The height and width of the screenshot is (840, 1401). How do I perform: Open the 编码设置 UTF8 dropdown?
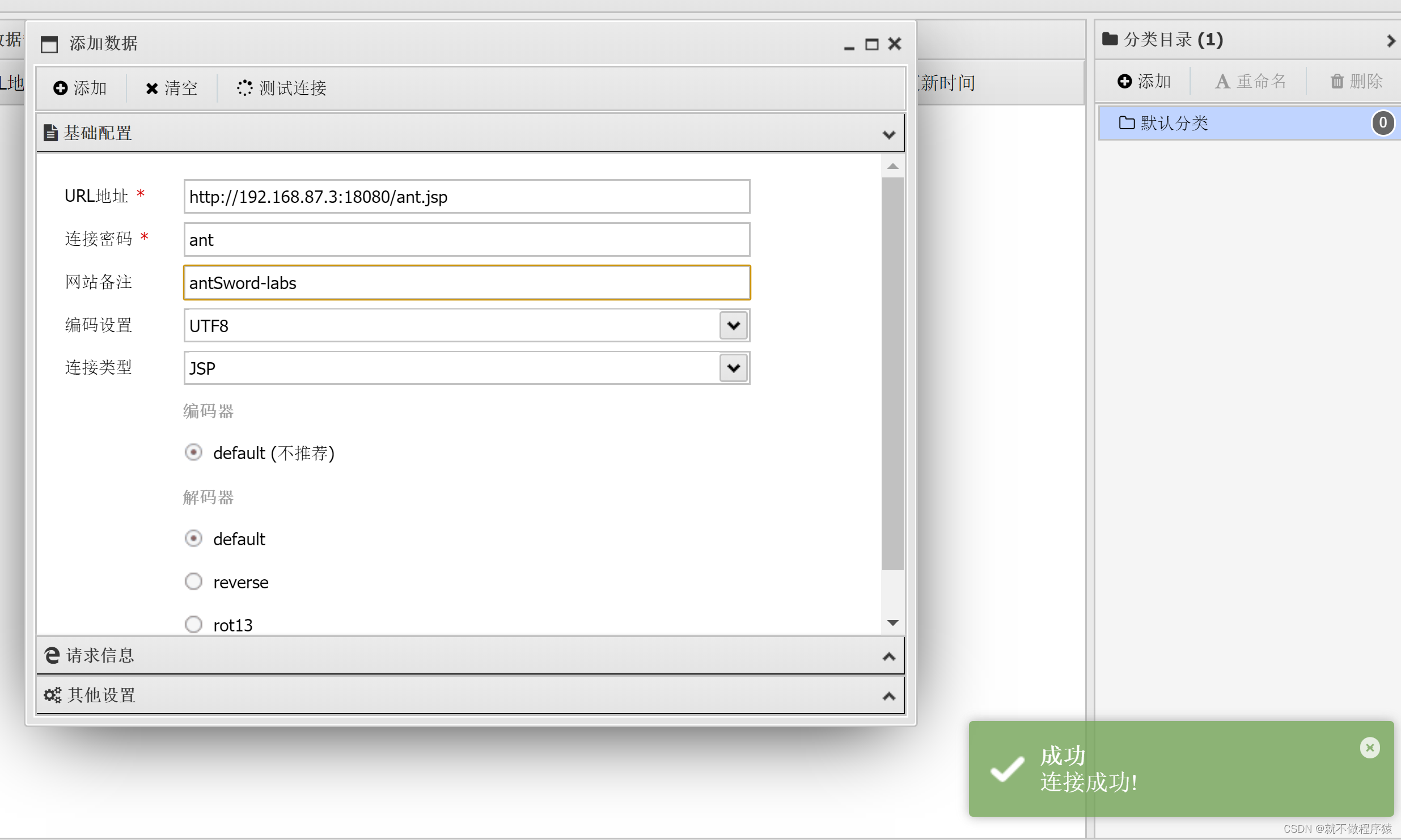tap(733, 325)
